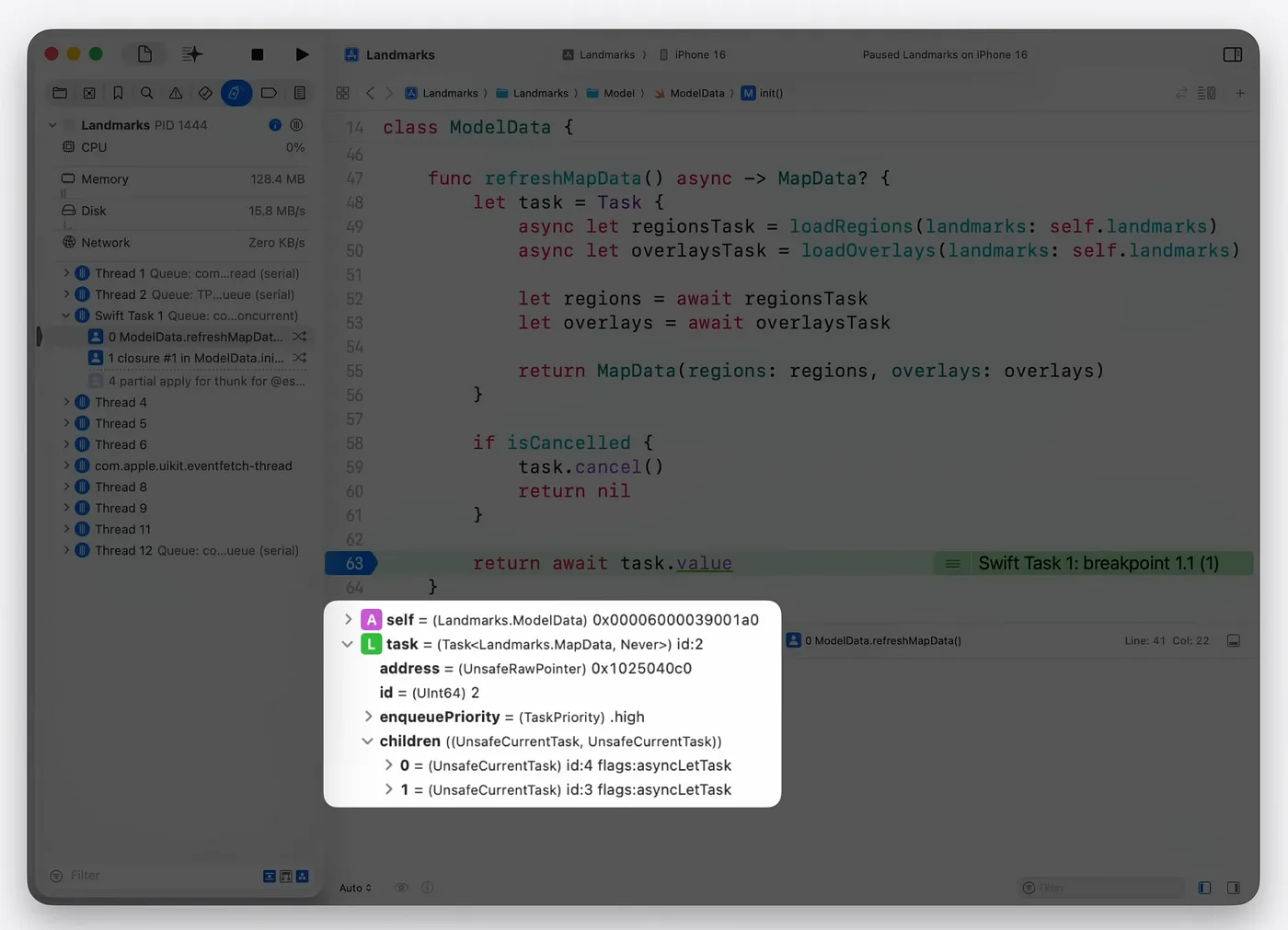Open the Bookmark navigator icon
1288x930 pixels.
pyautogui.click(x=118, y=93)
